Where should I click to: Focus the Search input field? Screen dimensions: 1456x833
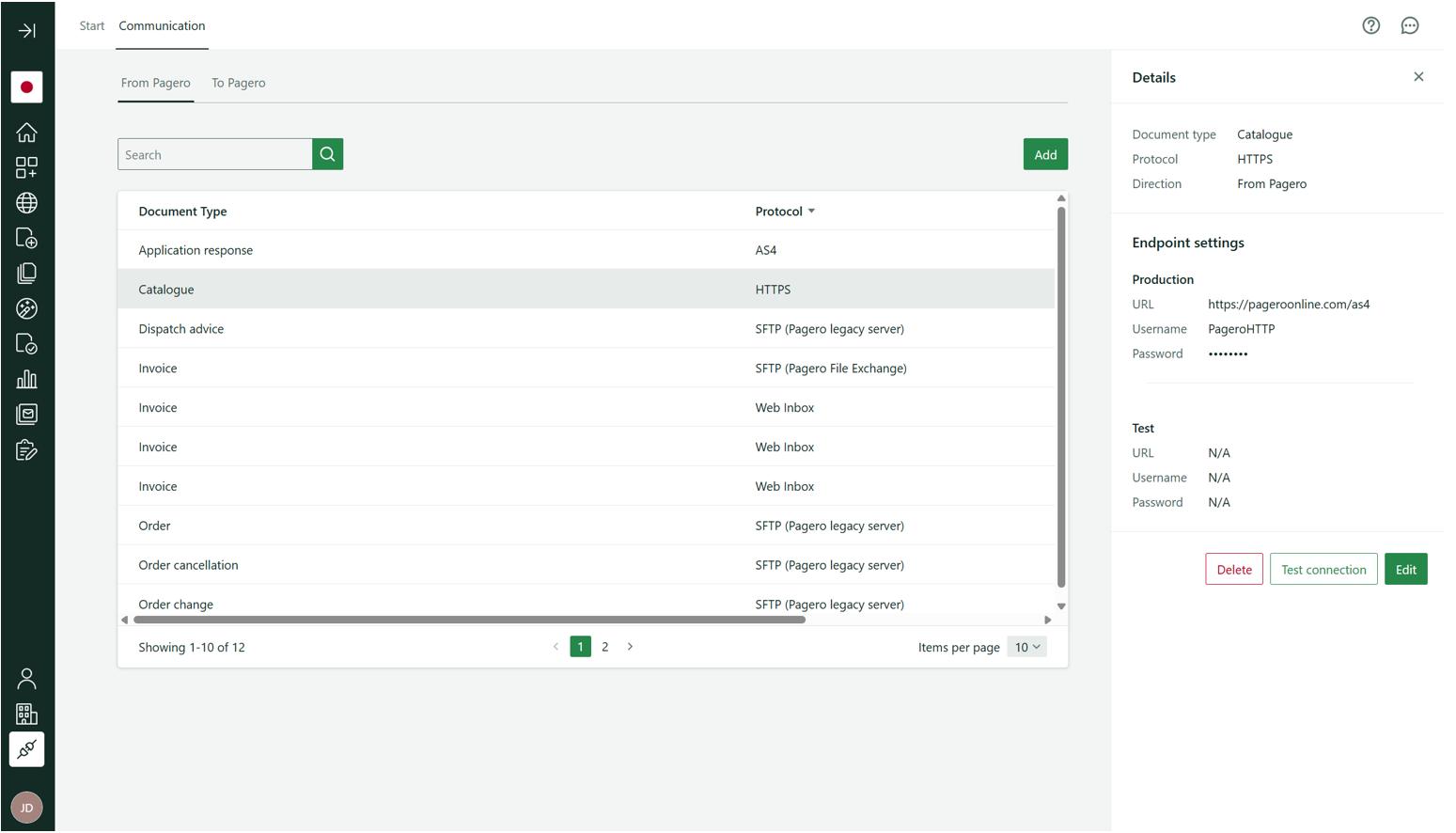(x=215, y=154)
